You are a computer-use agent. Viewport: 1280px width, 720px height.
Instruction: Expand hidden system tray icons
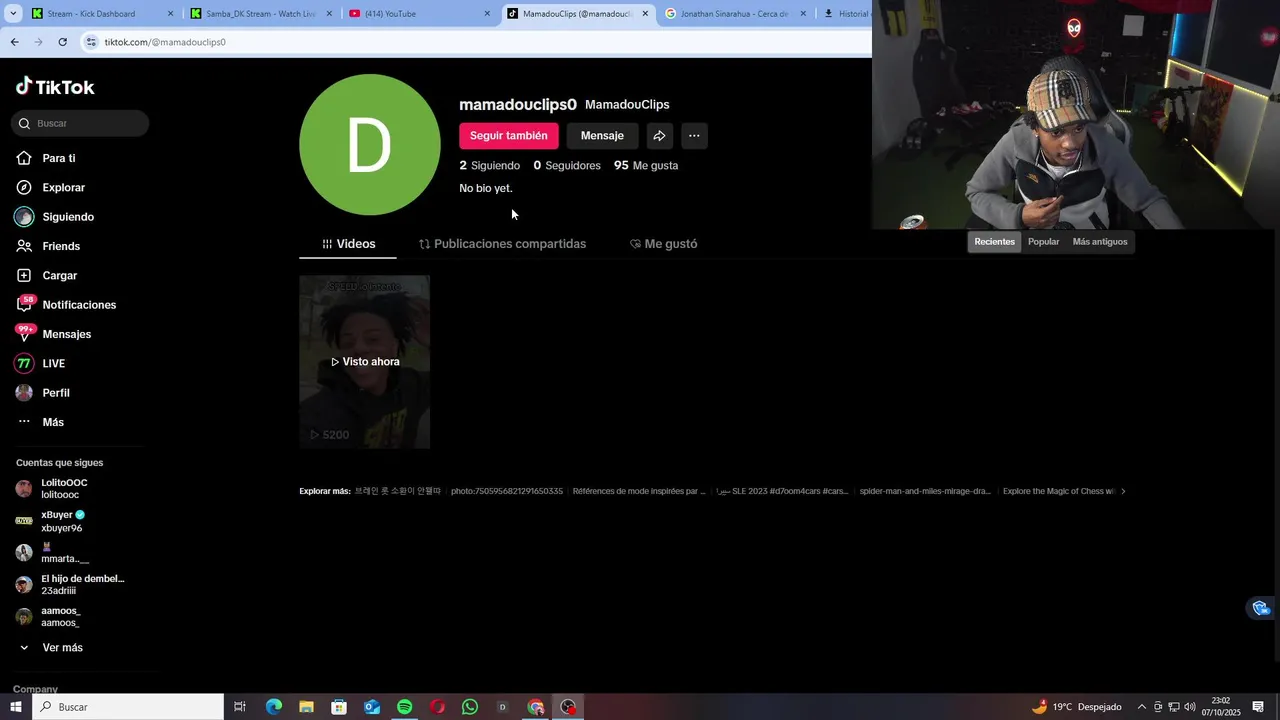1142,707
